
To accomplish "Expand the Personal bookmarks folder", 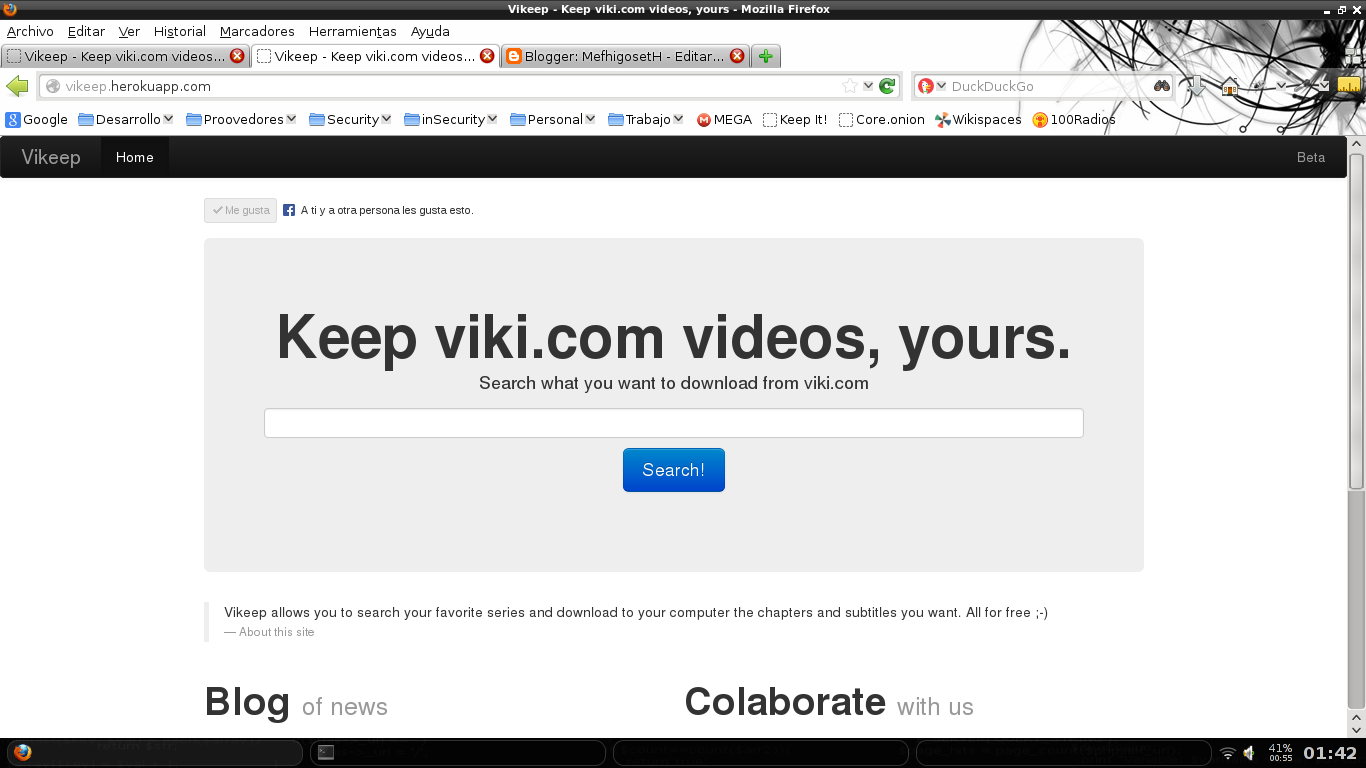I will click(x=553, y=119).
